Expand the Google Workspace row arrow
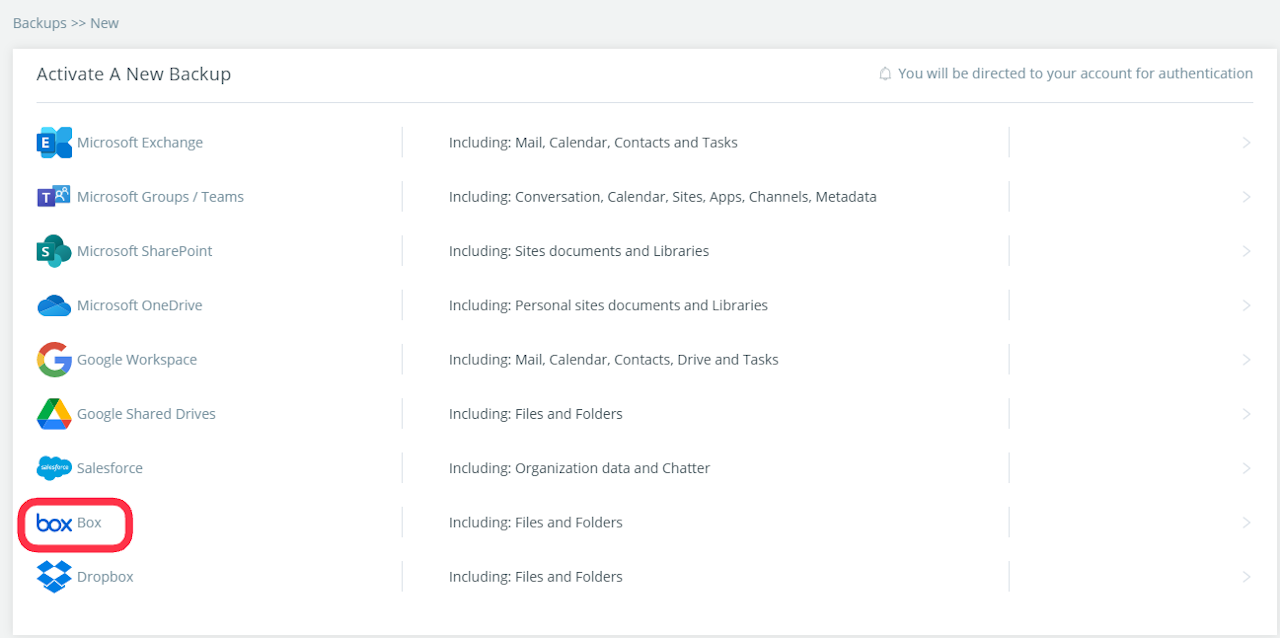The width and height of the screenshot is (1280, 638). pyautogui.click(x=1246, y=360)
